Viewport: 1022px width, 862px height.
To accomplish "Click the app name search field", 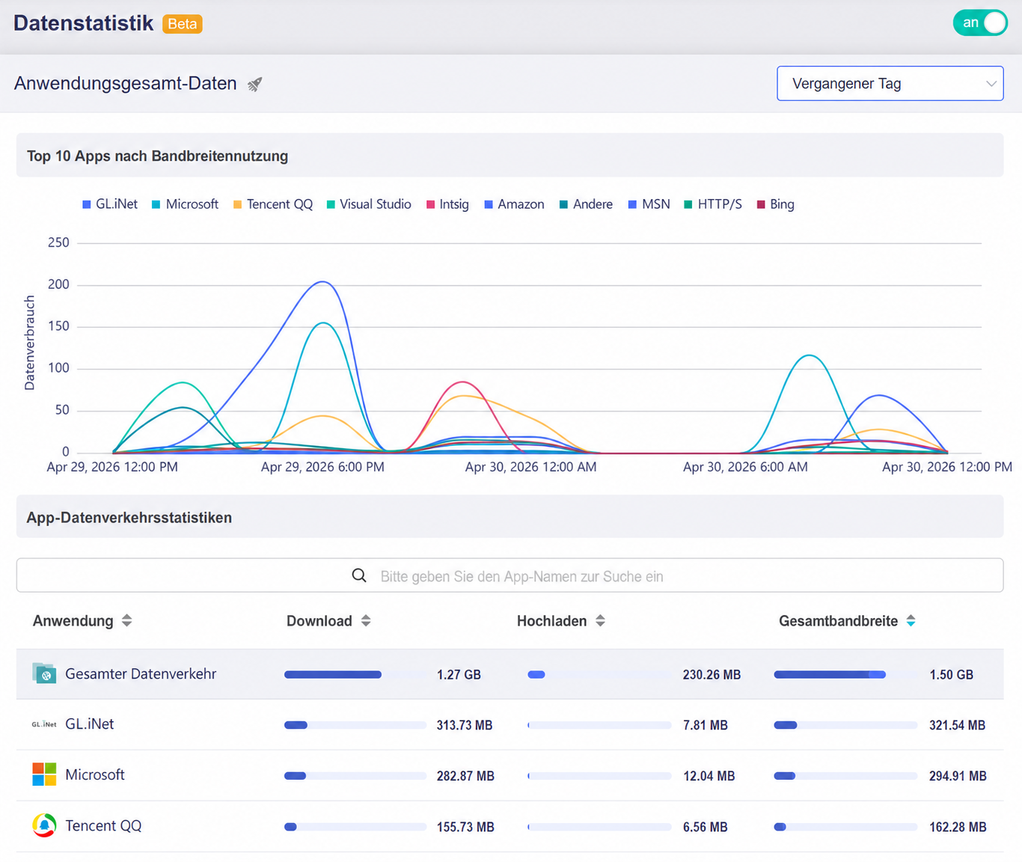I will 510,575.
